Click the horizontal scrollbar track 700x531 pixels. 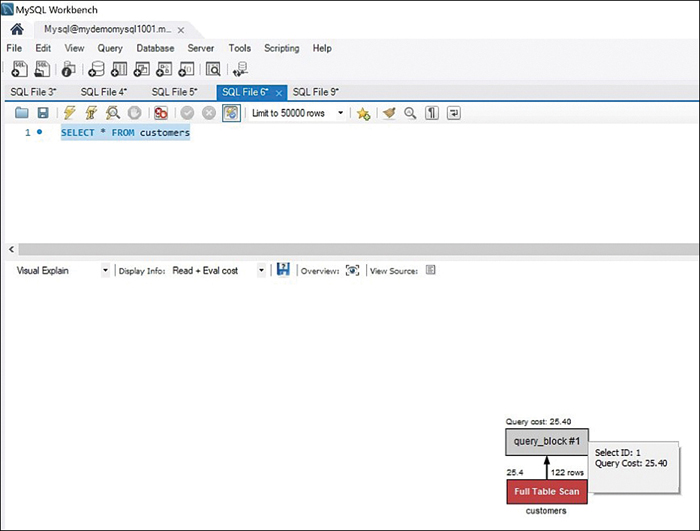(x=357, y=249)
